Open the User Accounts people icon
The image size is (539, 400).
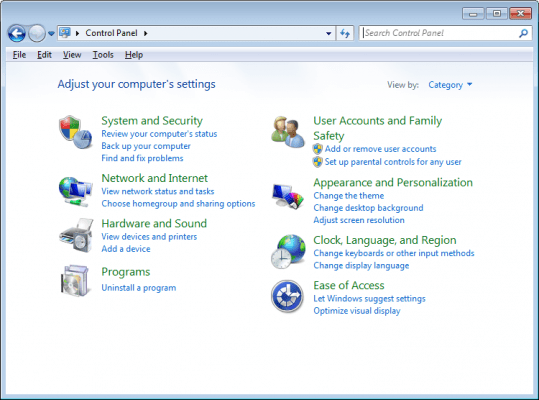288,132
